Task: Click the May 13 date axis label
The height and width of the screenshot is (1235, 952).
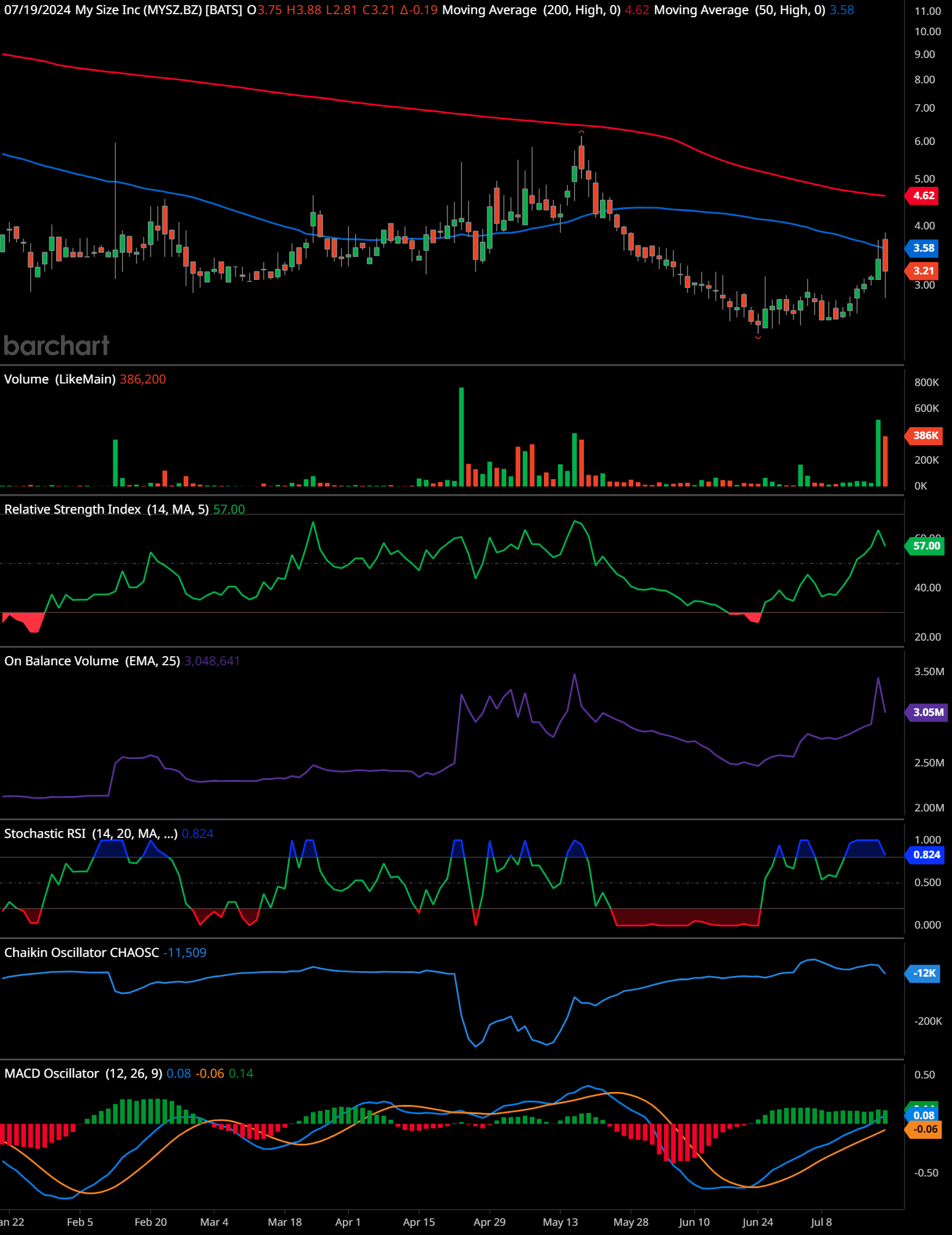Action: pos(560,1222)
